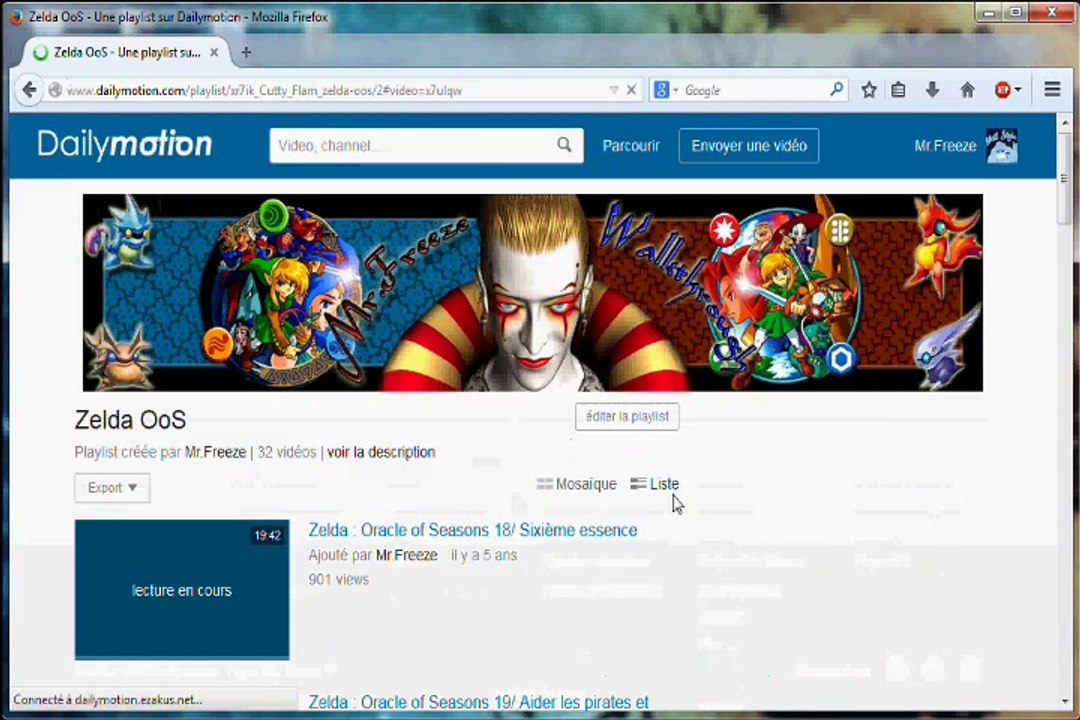Image resolution: width=1080 pixels, height=720 pixels.
Task: Click the 19:42 duration label
Action: pos(268,535)
